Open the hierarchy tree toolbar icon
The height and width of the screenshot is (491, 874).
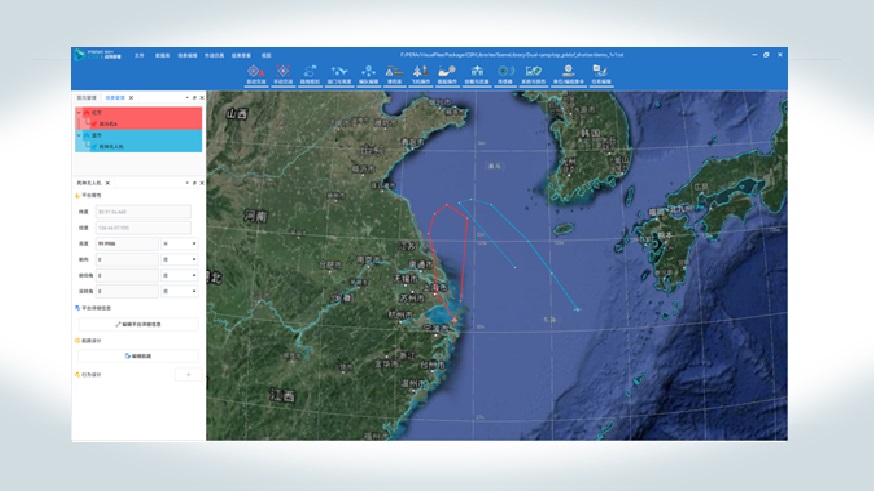click(x=477, y=72)
